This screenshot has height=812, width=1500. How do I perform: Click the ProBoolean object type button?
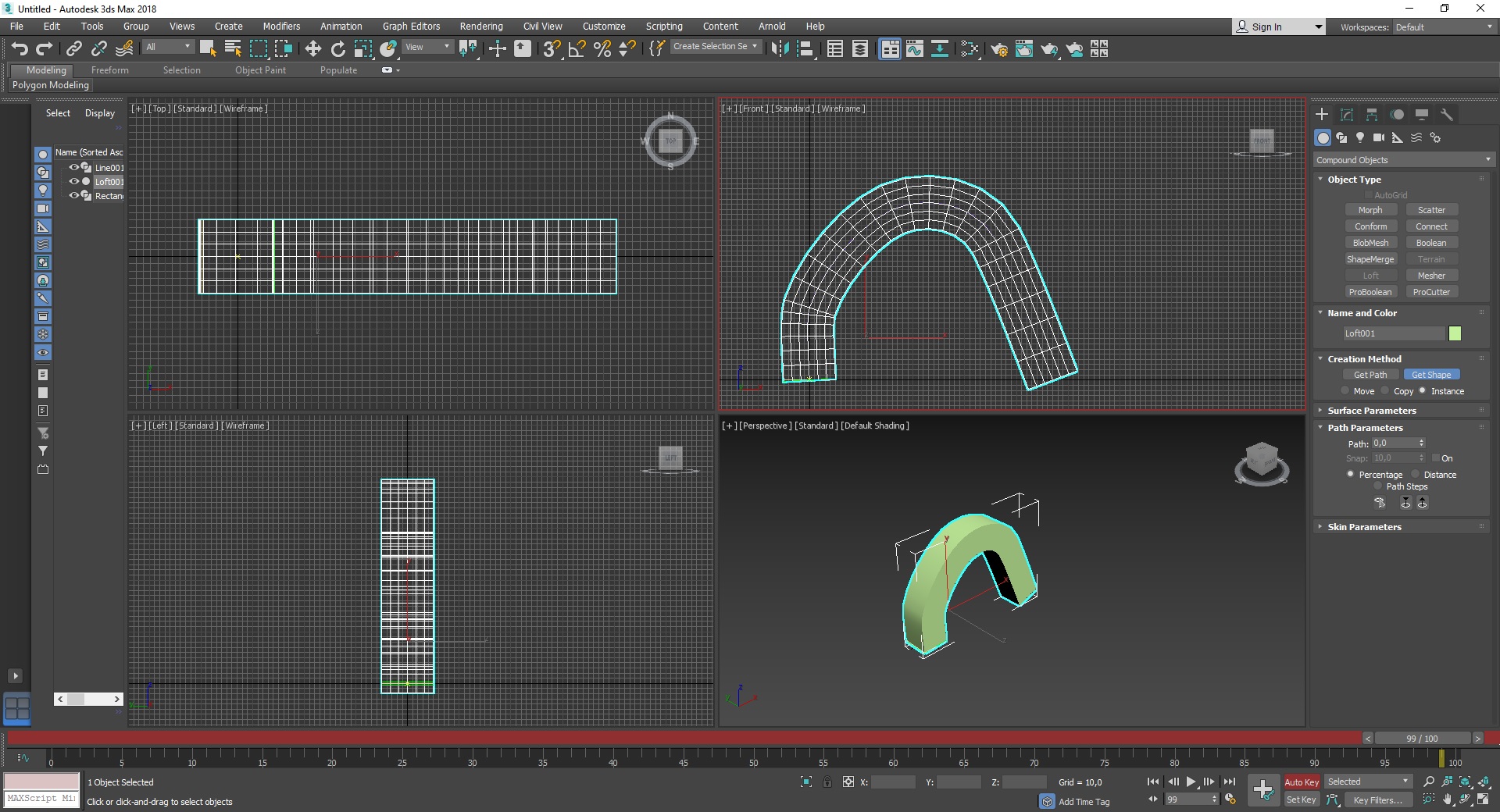(x=1370, y=292)
